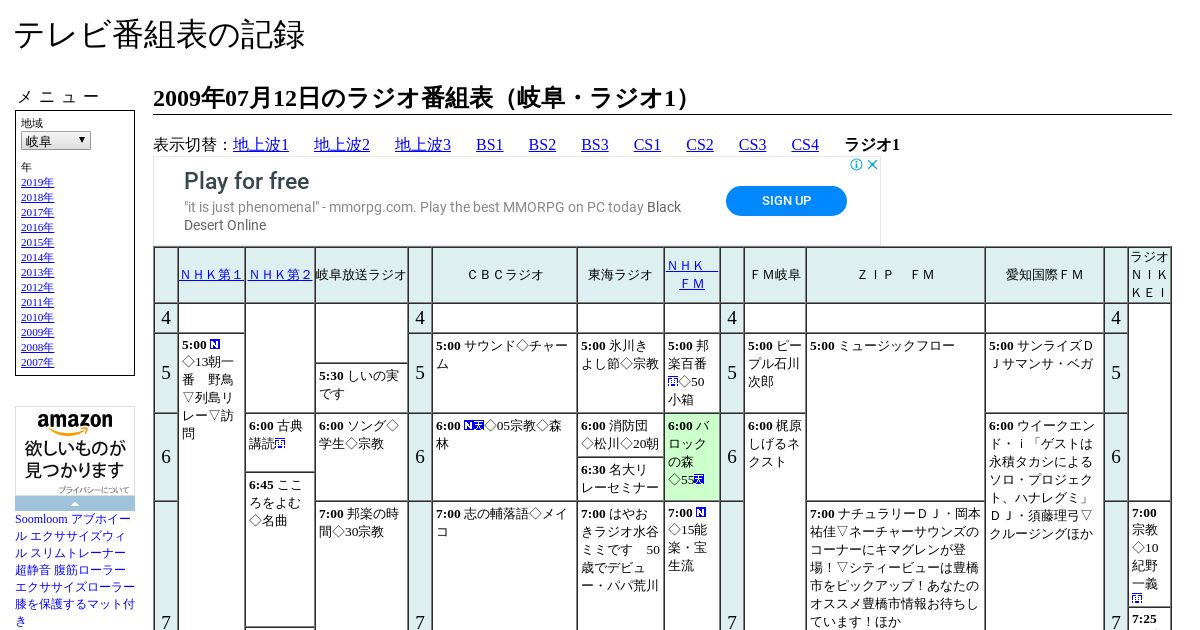Select the current ラジオ1 view label
The height and width of the screenshot is (630, 1200).
pyautogui.click(x=872, y=145)
